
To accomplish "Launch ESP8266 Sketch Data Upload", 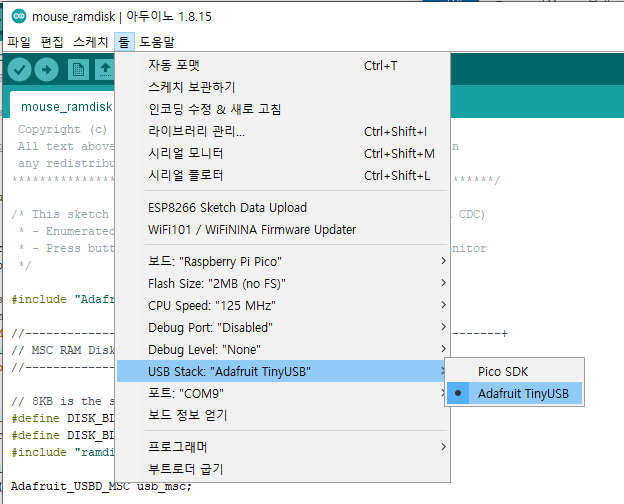I will (x=283, y=207).
